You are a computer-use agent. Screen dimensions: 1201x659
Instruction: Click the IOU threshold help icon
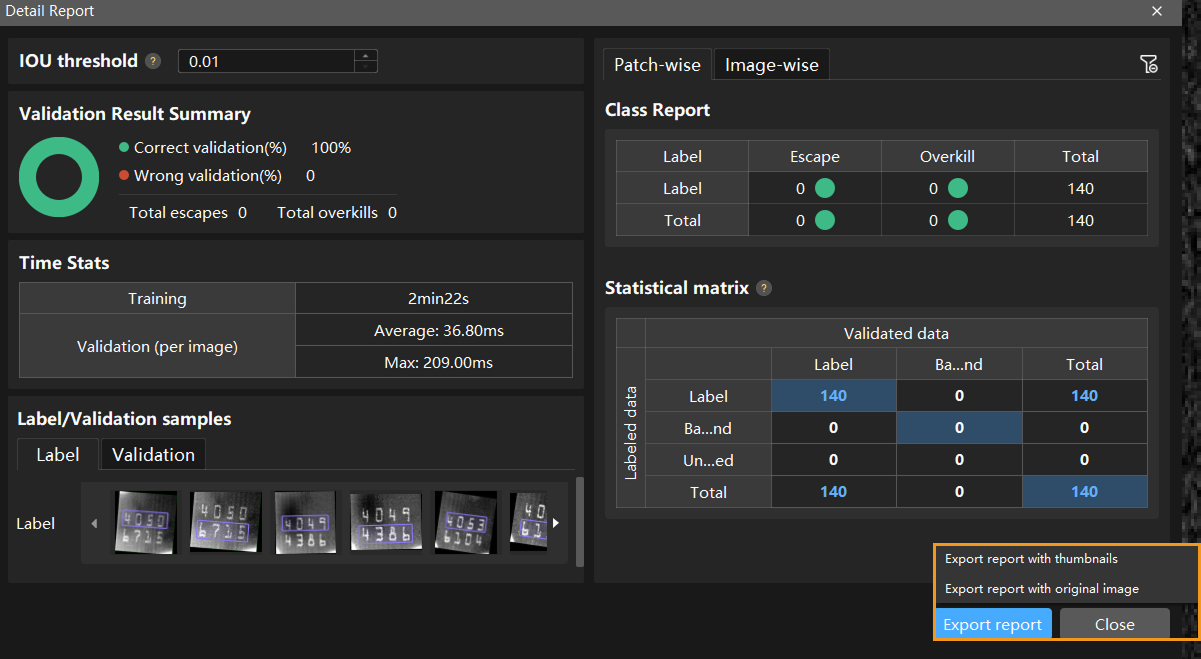pyautogui.click(x=152, y=61)
